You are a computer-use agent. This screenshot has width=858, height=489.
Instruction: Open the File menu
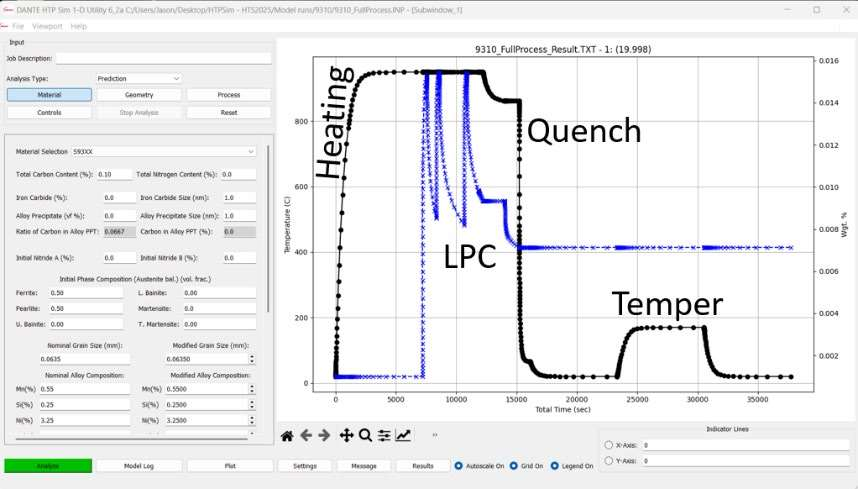pos(18,25)
